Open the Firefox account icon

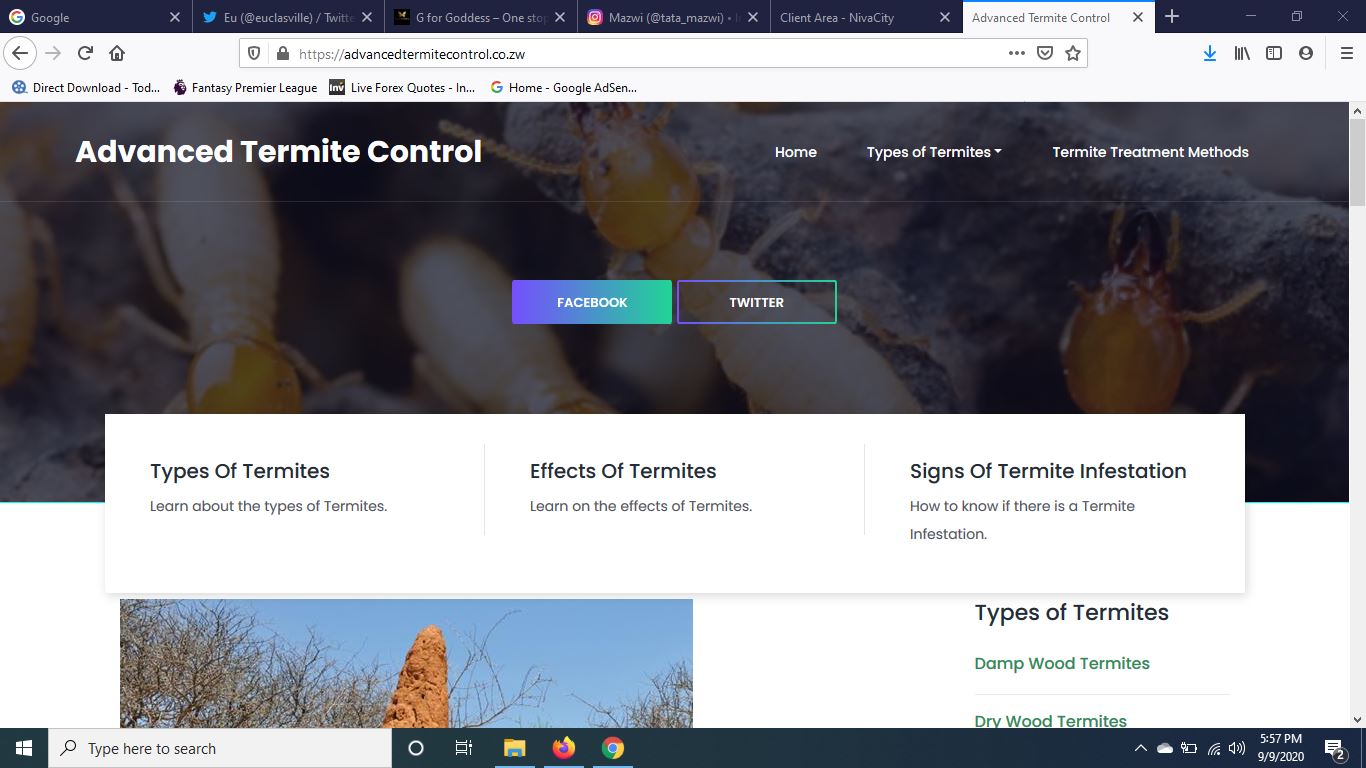[1305, 53]
